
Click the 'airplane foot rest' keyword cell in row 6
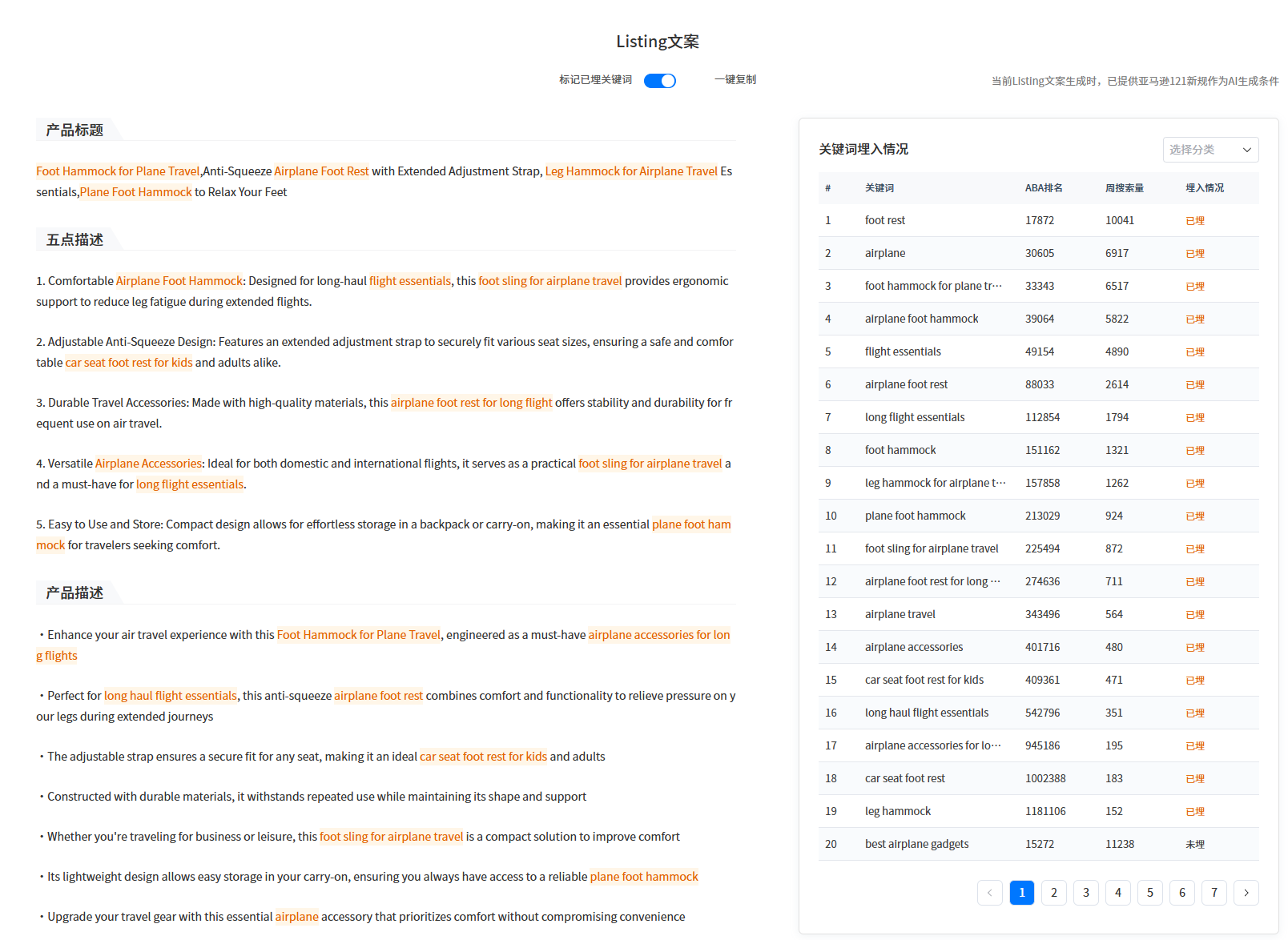(906, 384)
